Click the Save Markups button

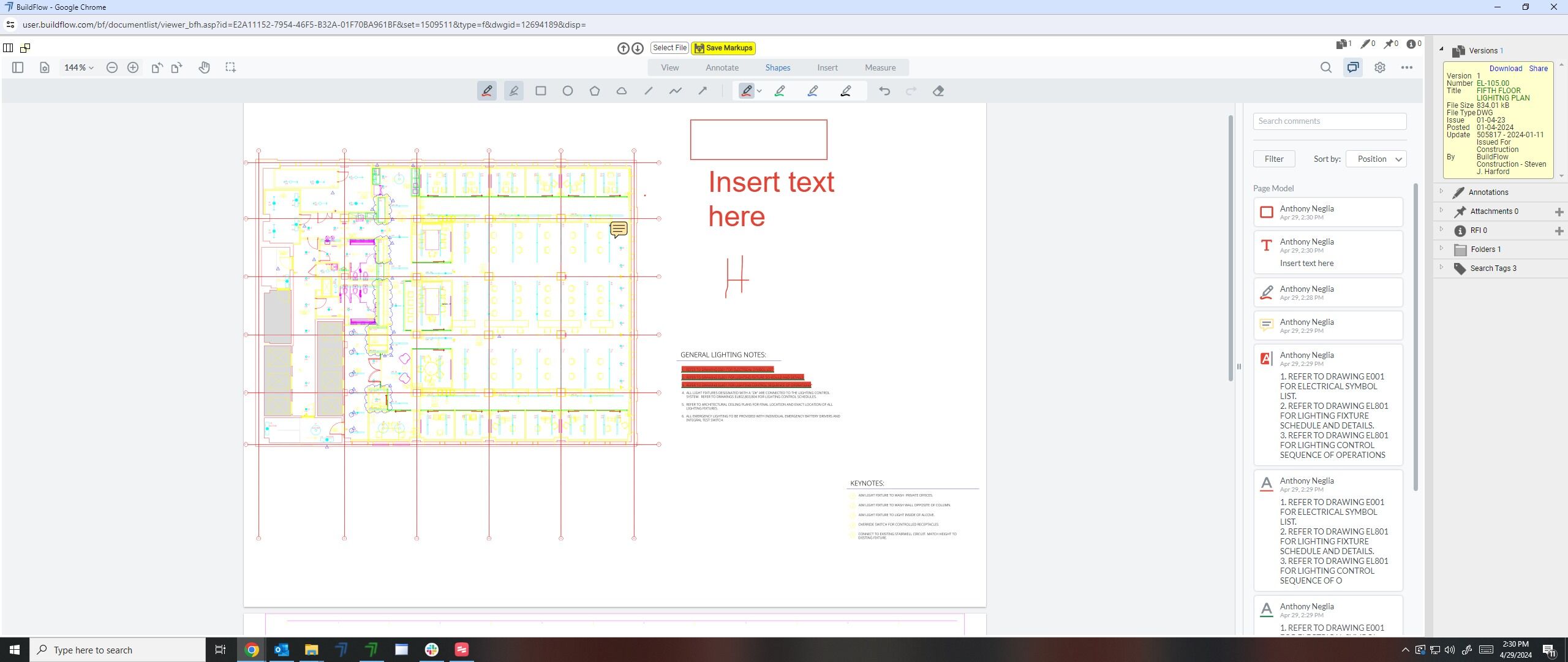723,48
